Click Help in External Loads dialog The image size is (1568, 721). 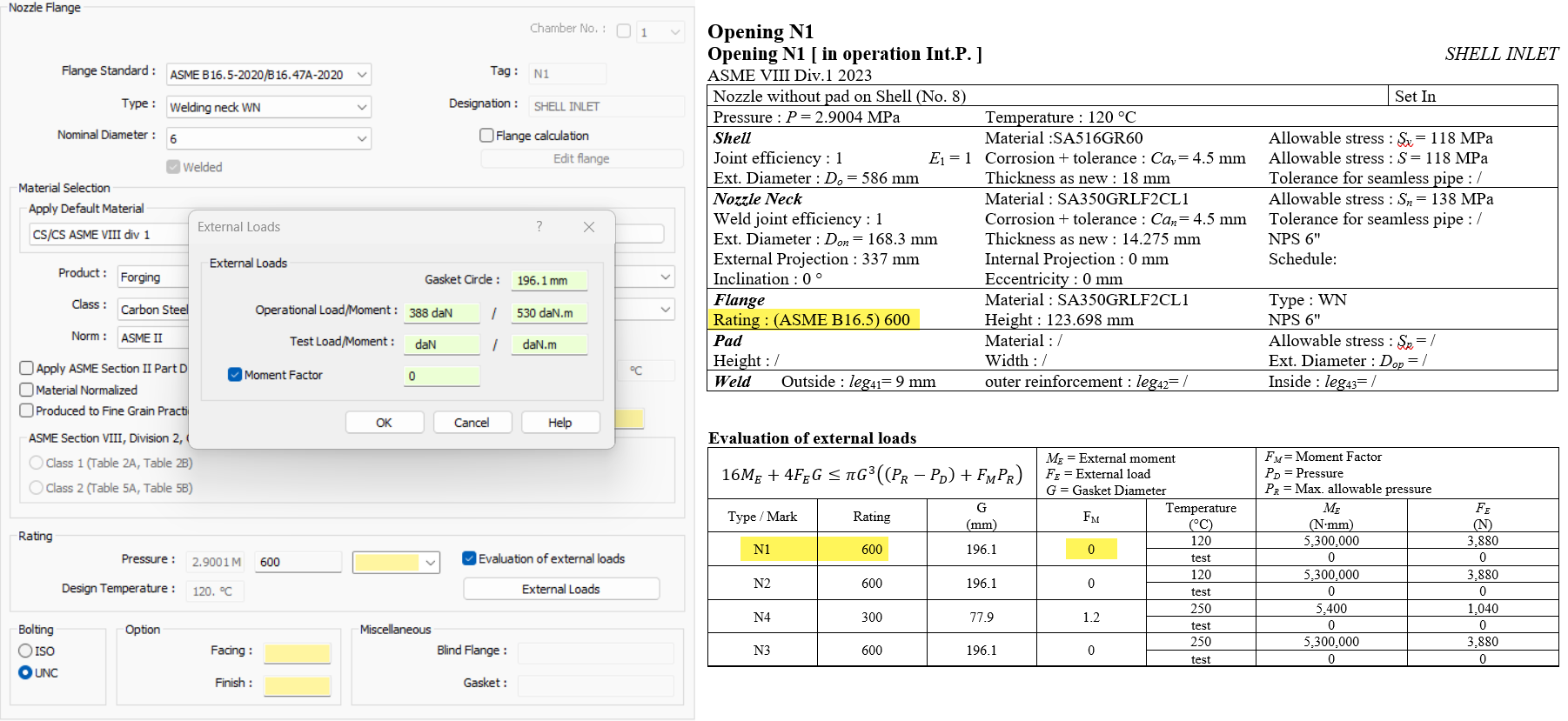tap(560, 422)
